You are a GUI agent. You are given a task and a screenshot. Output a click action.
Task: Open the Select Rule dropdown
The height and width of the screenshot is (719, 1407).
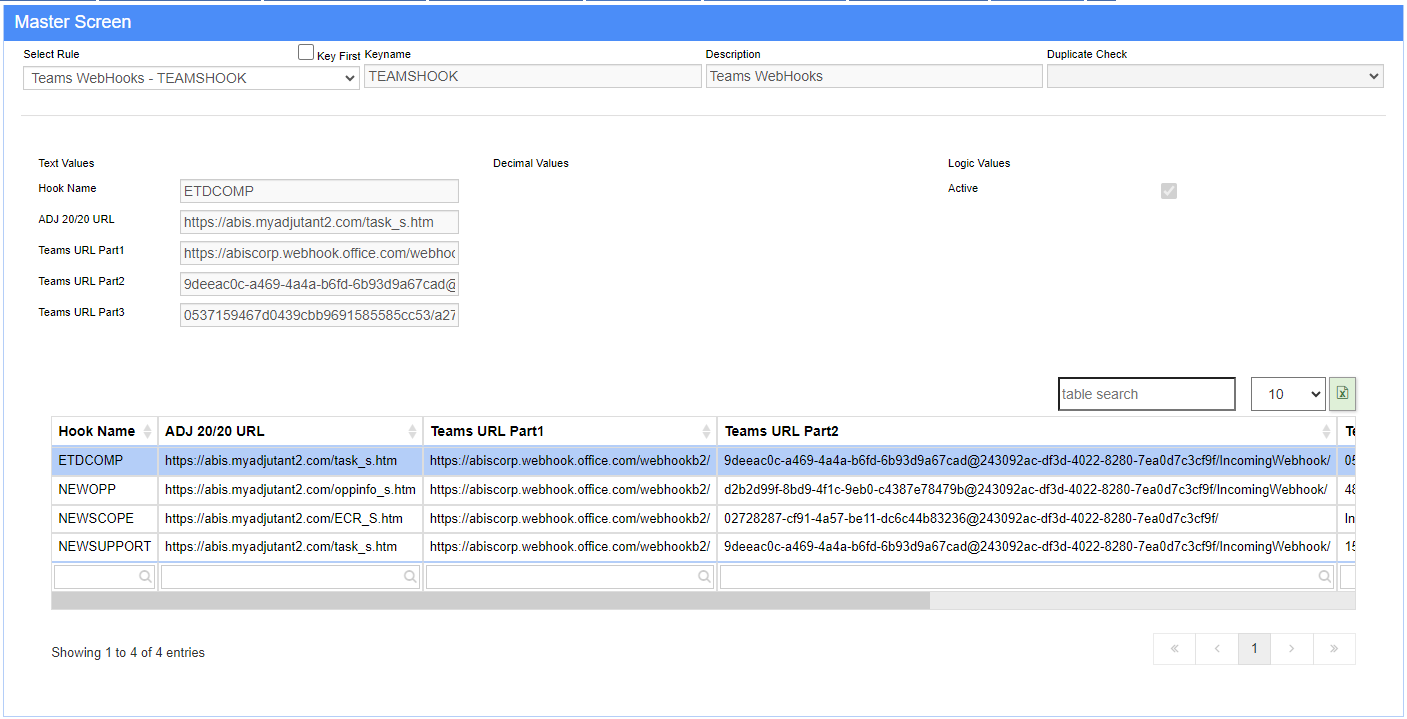click(x=191, y=78)
